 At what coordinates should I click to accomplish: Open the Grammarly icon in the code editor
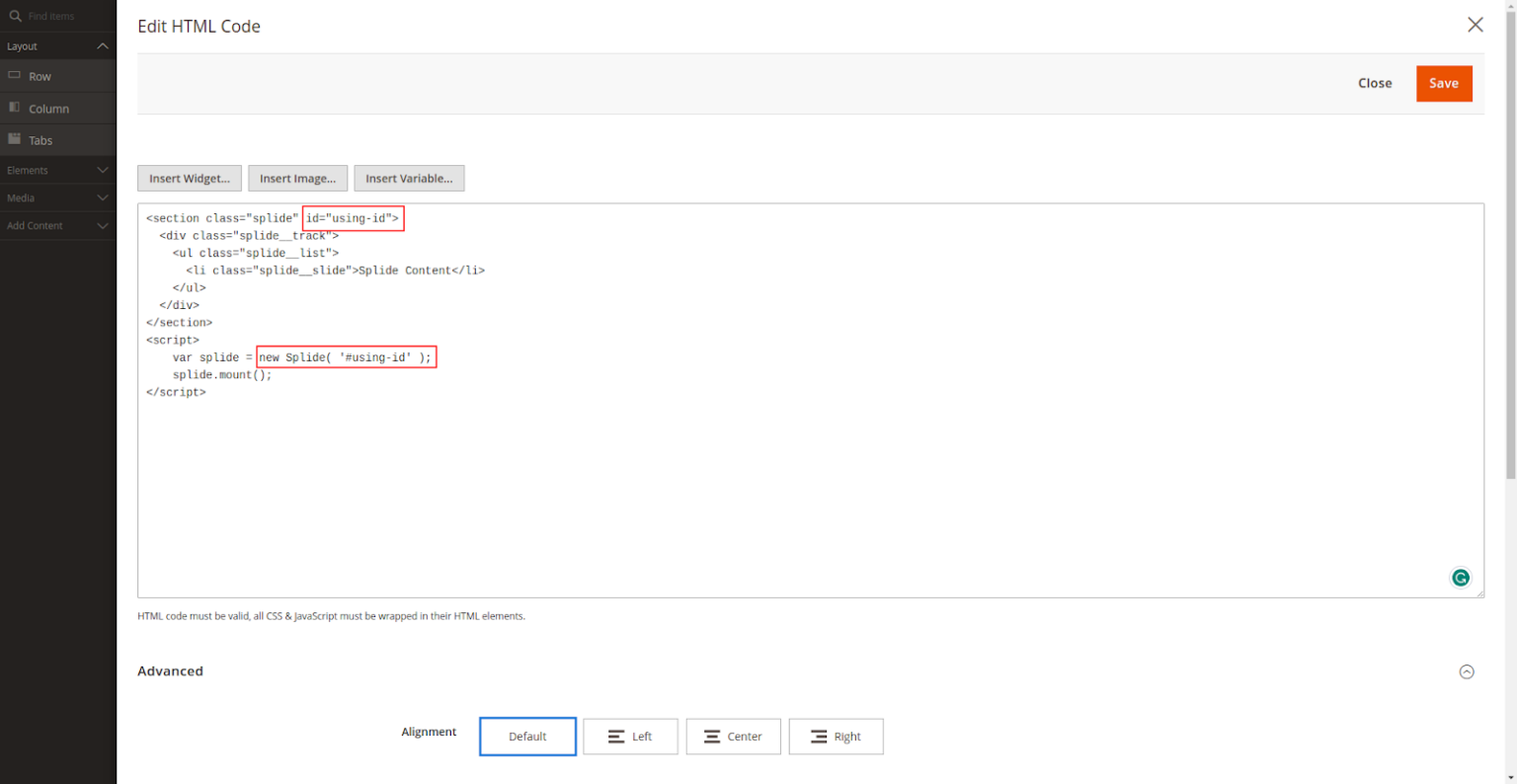(1461, 578)
